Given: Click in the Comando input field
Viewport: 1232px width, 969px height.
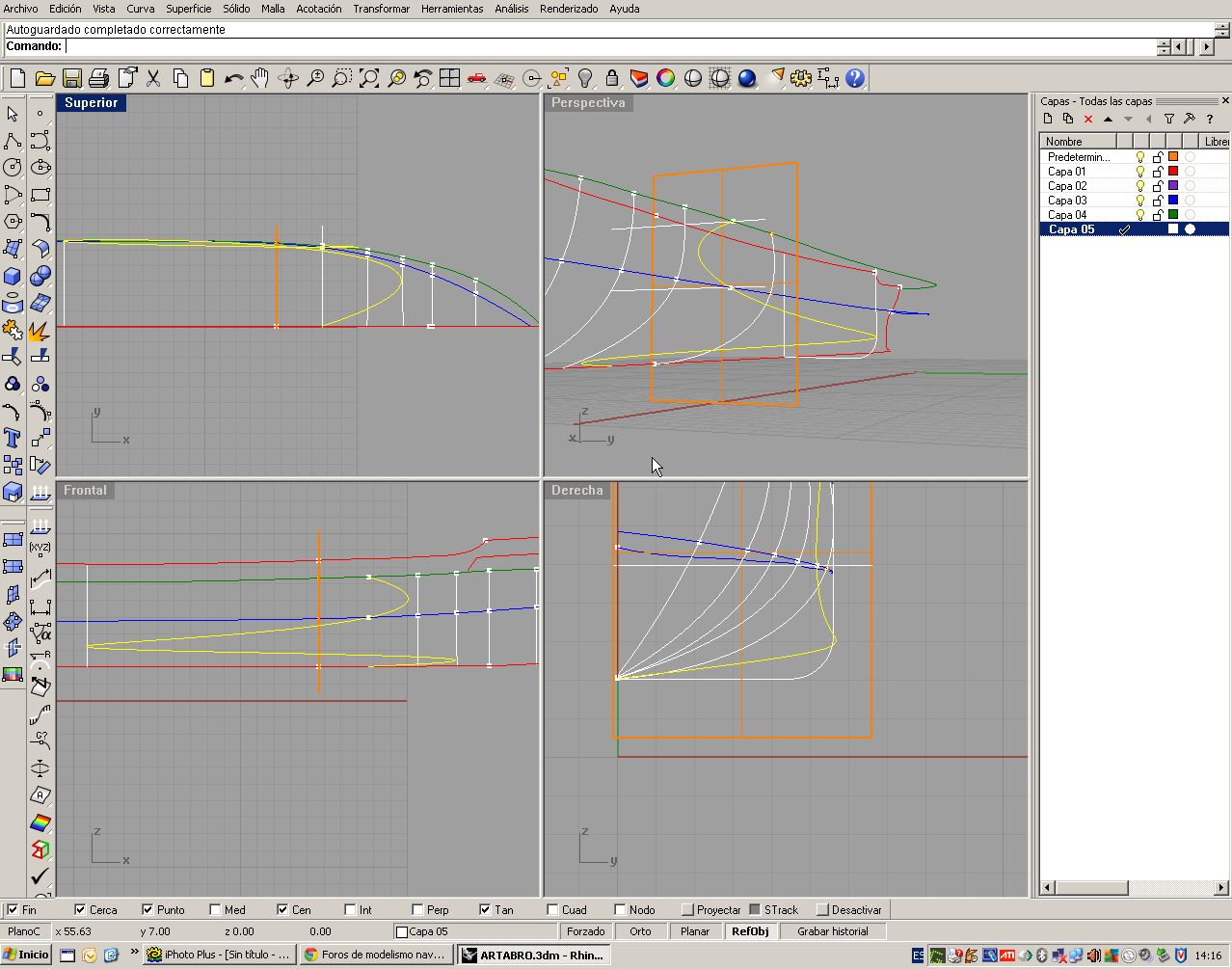Looking at the screenshot, I should tap(610, 46).
